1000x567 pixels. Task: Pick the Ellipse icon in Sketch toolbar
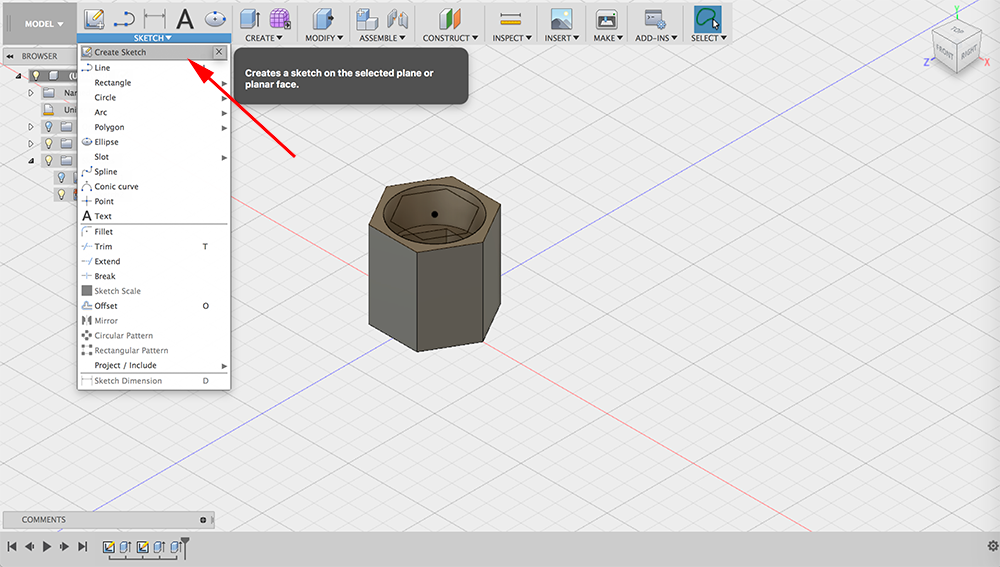(216, 19)
